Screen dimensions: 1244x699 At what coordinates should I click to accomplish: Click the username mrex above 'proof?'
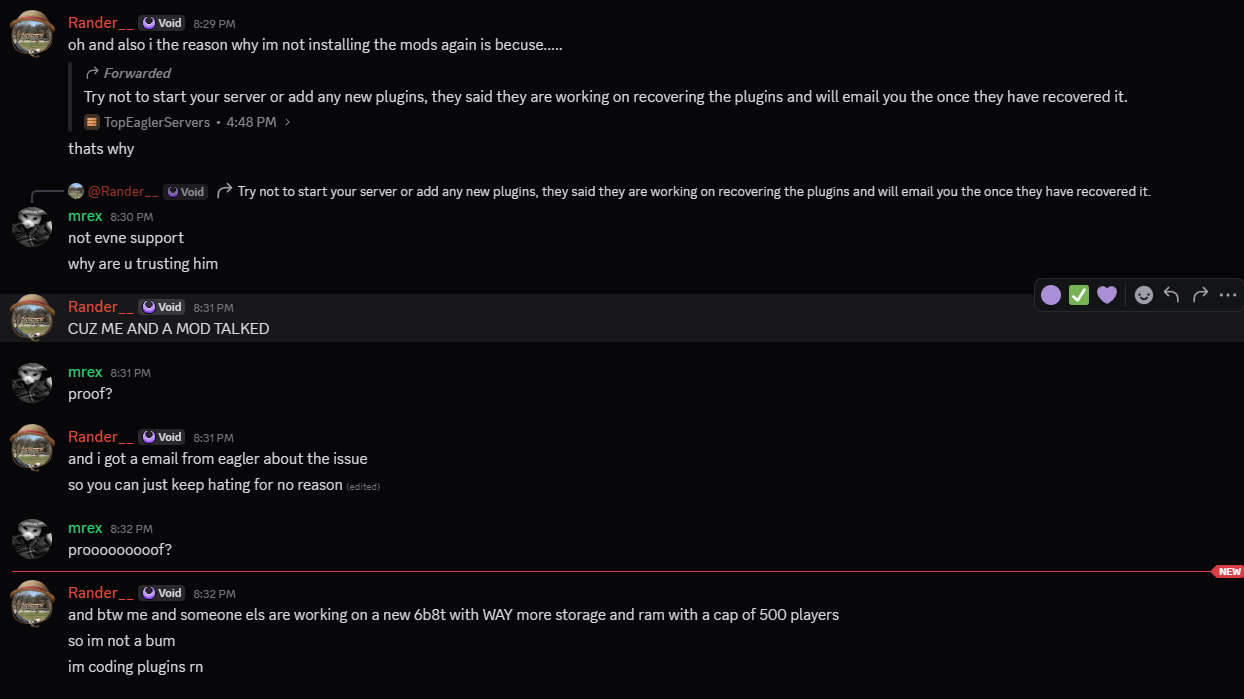[85, 372]
